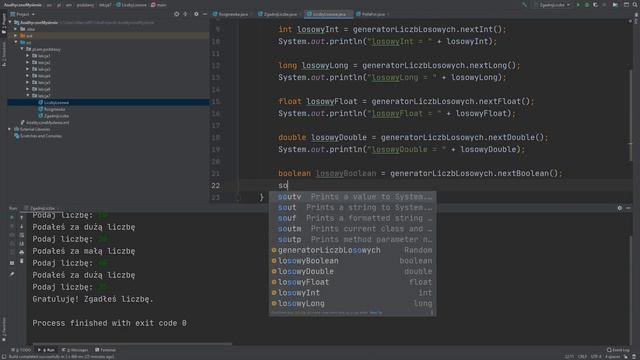Run the program with the green Run icon
The width and height of the screenshot is (640, 360).
(x=578, y=5)
